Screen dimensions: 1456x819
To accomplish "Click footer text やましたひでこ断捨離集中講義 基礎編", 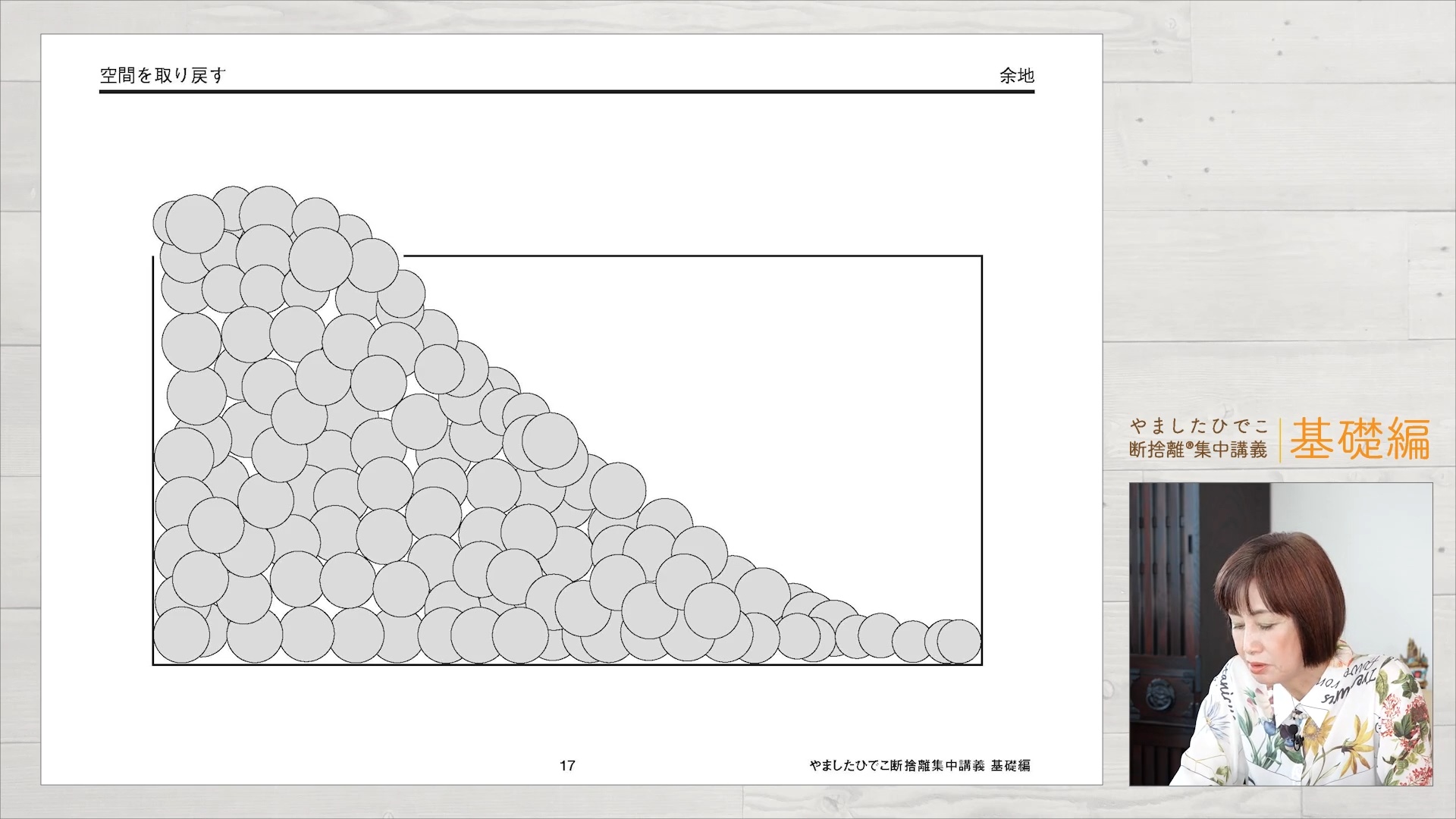I will (919, 765).
